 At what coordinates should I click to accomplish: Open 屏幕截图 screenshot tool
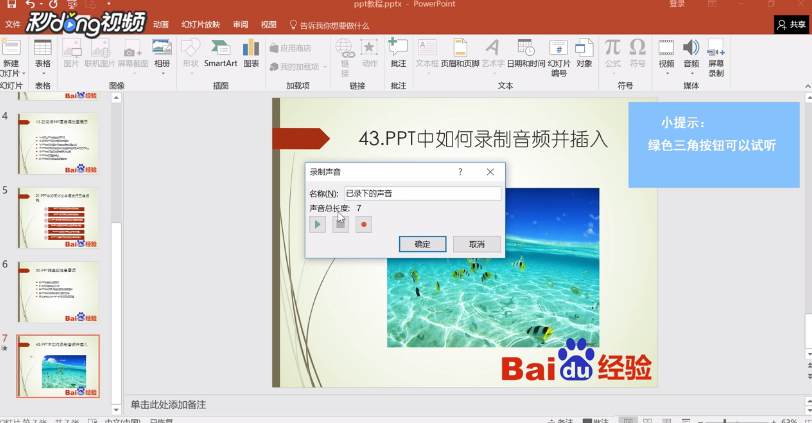click(x=133, y=56)
